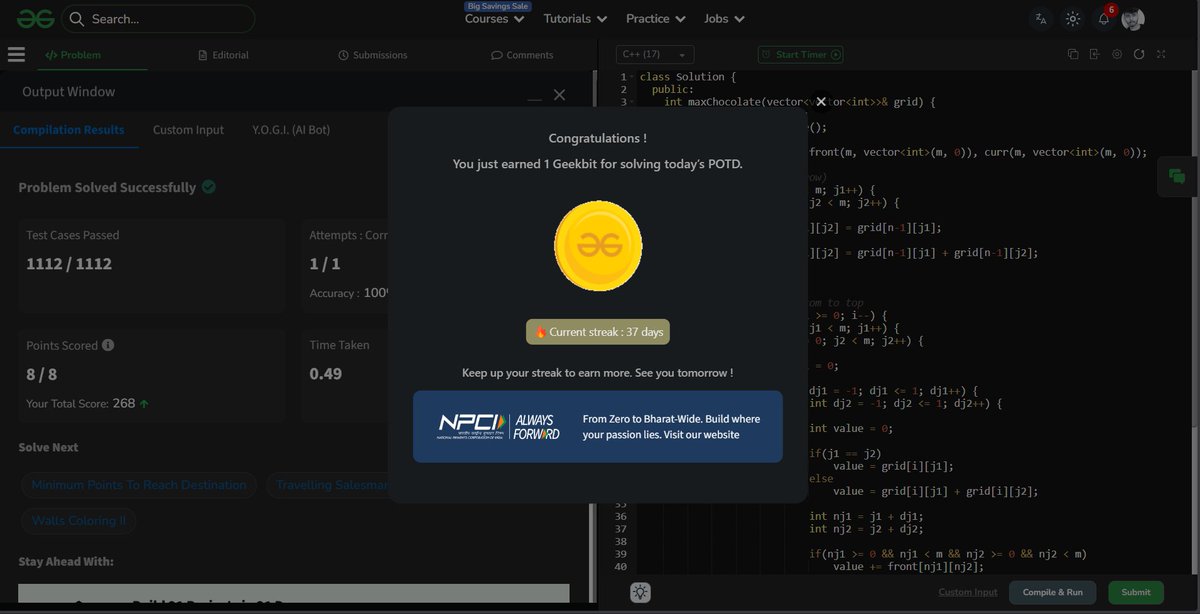Open editor settings gear icon
Image resolution: width=1200 pixels, height=614 pixels.
point(1117,54)
